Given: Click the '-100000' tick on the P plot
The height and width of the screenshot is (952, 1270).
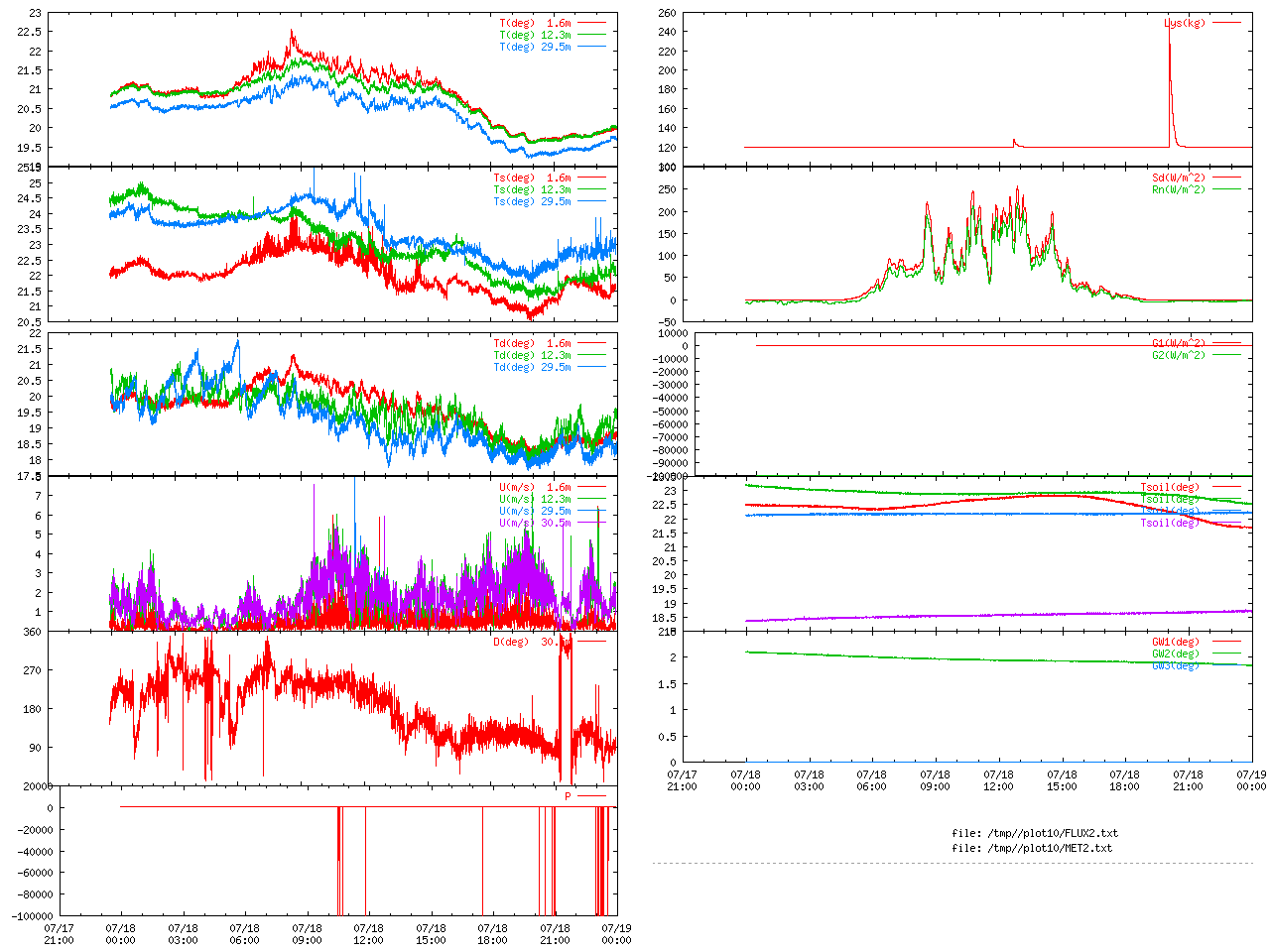Looking at the screenshot, I should (33, 916).
